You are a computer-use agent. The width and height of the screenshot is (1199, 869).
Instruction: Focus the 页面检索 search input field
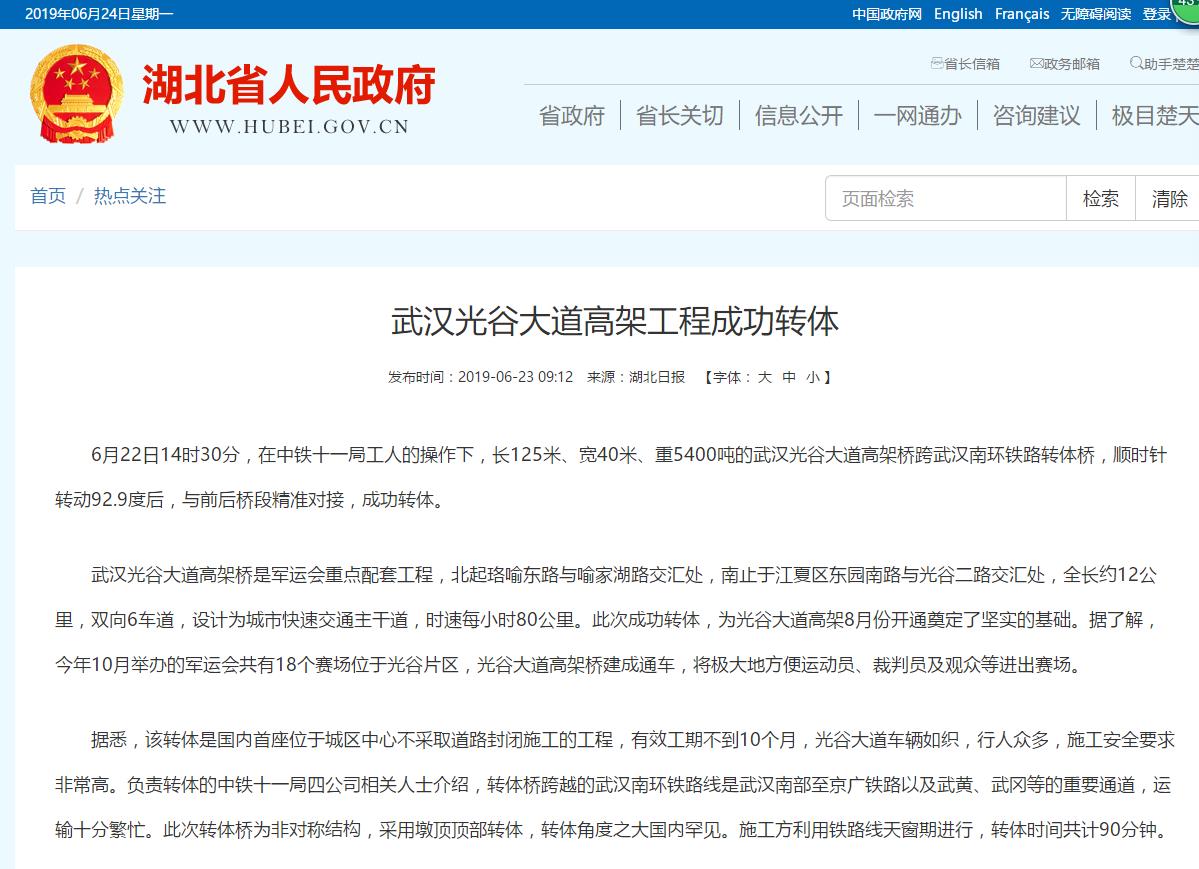pos(945,199)
